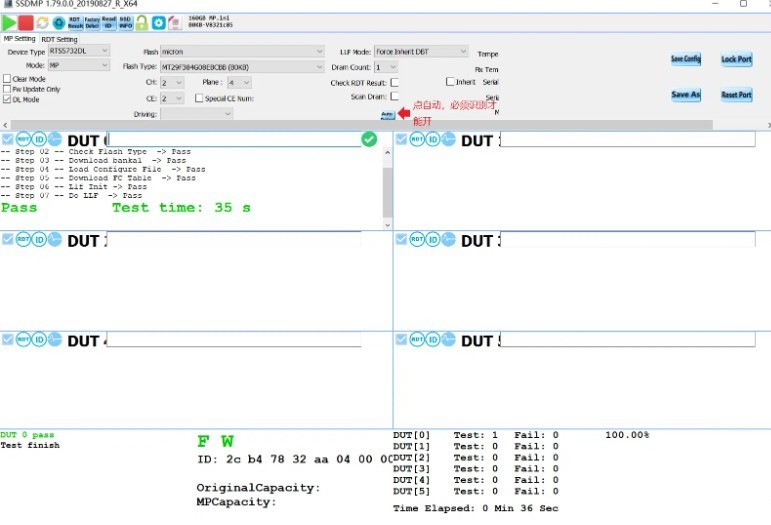Click the ID icon of DUT 2
The width and height of the screenshot is (771, 525).
[39, 239]
